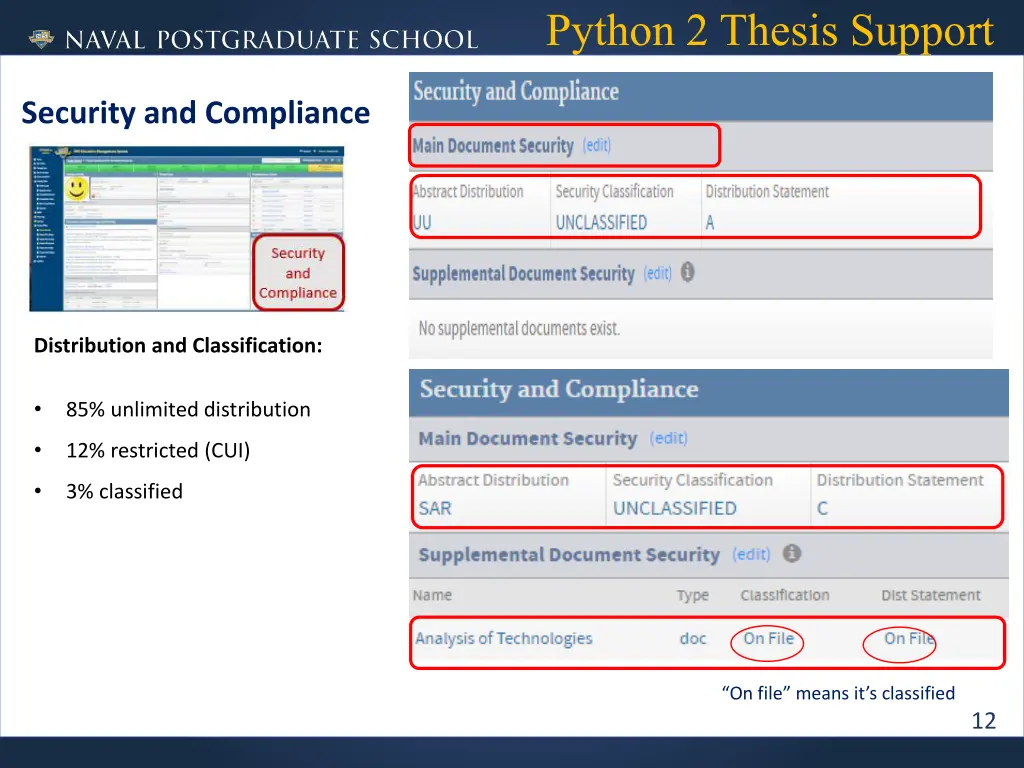Click the dashboard screenshot thumbnail
This screenshot has height=768, width=1024.
187,229
